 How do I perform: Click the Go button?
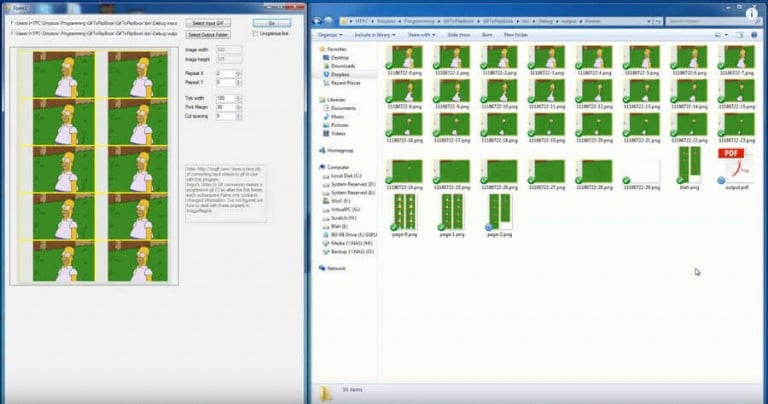click(272, 23)
